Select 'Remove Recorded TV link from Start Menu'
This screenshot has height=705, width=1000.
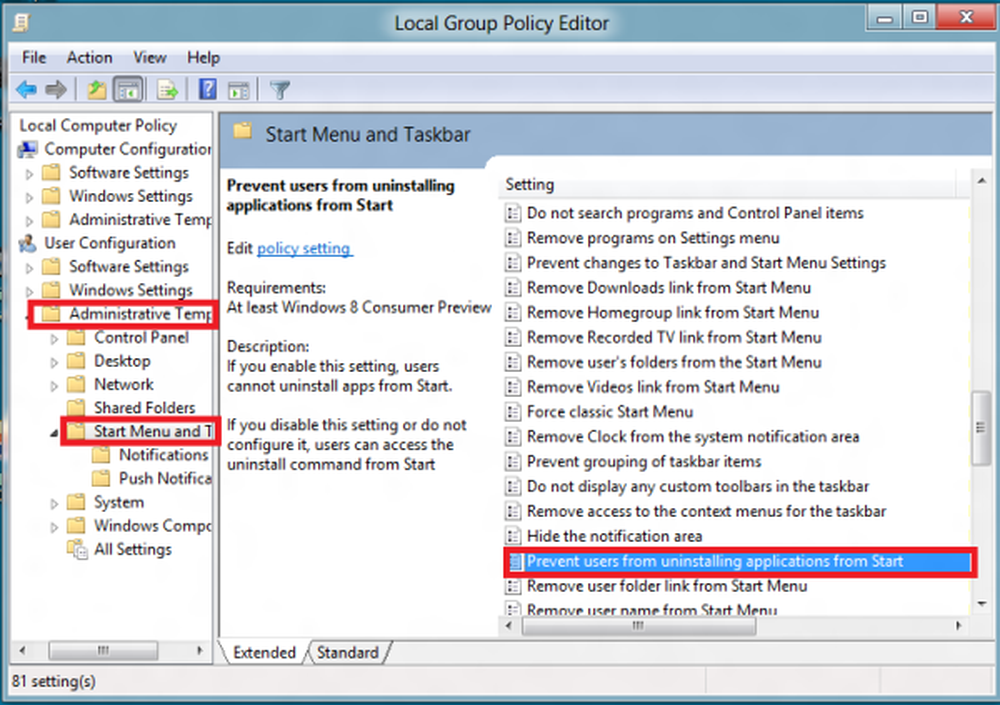(x=674, y=338)
